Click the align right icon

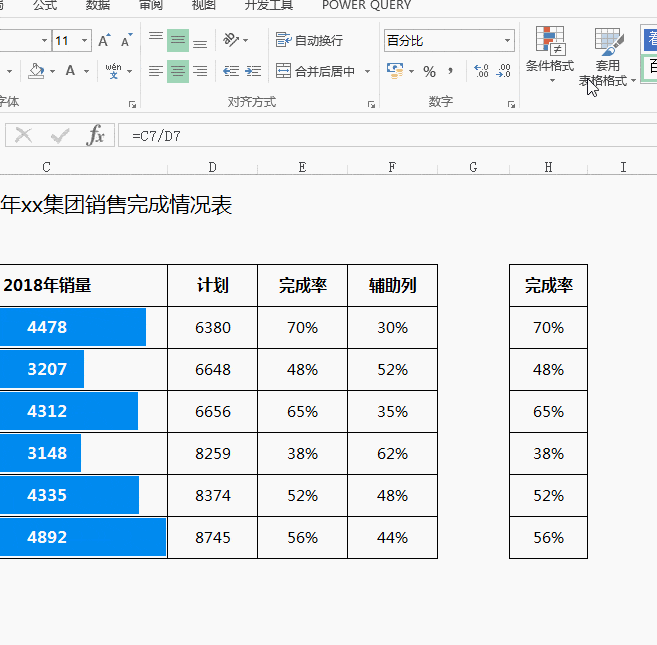(200, 71)
